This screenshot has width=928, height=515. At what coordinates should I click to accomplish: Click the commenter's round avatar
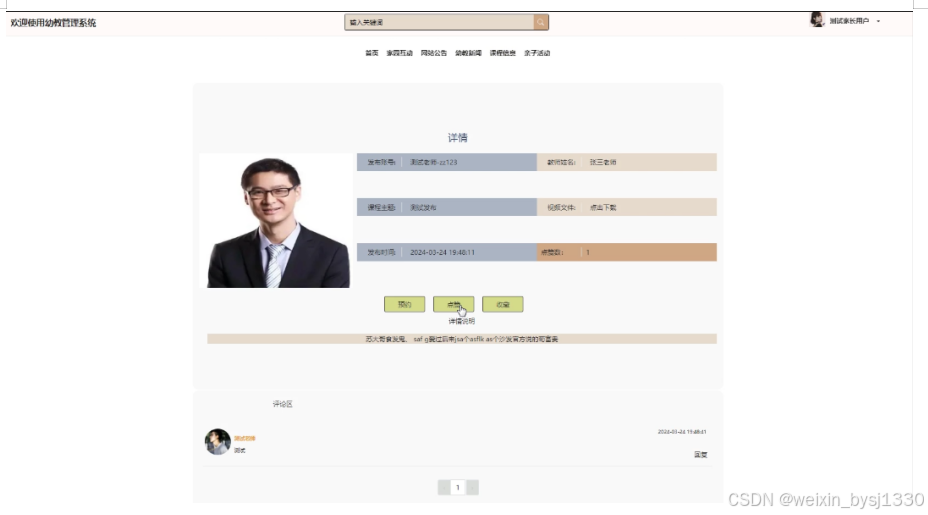[218, 442]
